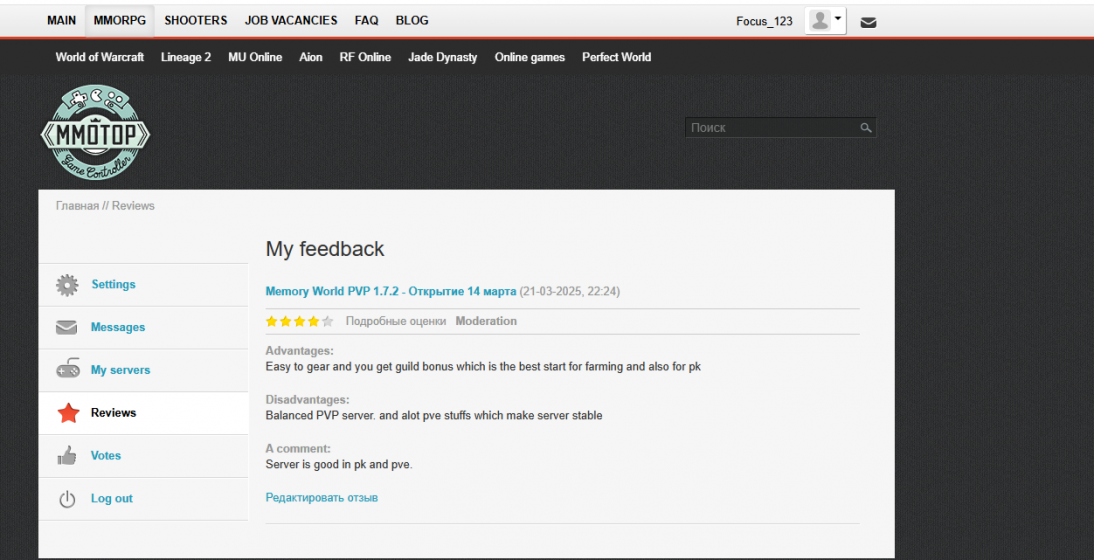Select RF Online category
This screenshot has height=560, width=1094.
pos(366,57)
